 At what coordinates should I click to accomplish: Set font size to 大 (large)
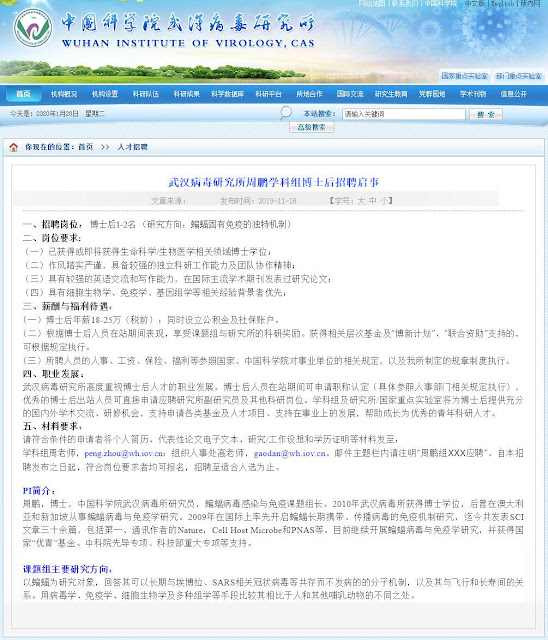361,201
